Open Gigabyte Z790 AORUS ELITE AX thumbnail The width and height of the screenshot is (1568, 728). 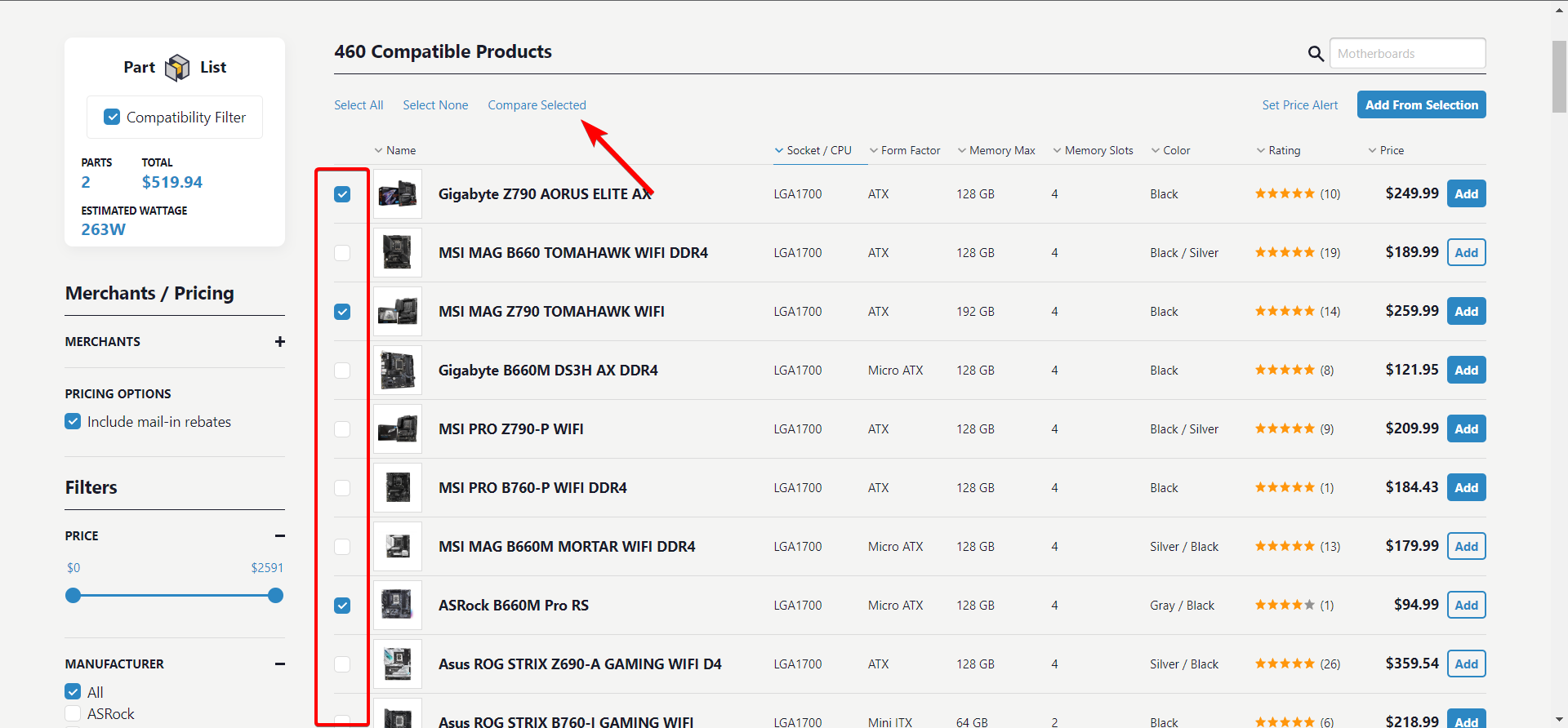click(398, 194)
